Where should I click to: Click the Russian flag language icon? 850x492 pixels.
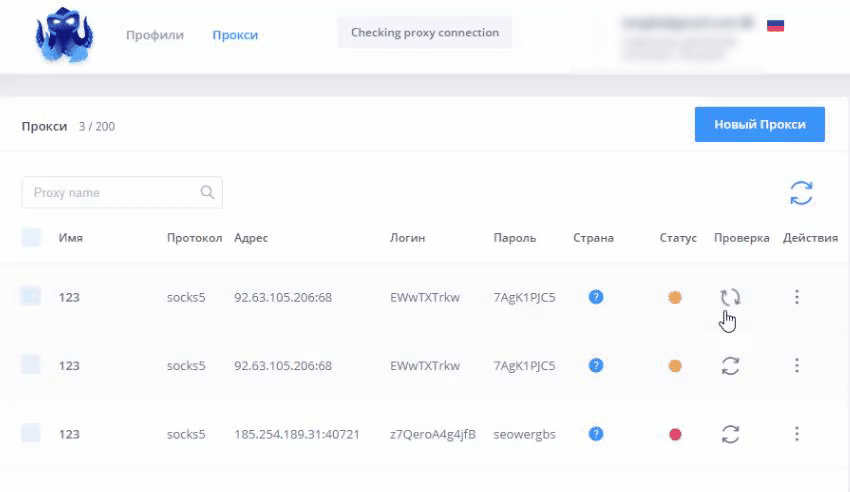tap(775, 25)
